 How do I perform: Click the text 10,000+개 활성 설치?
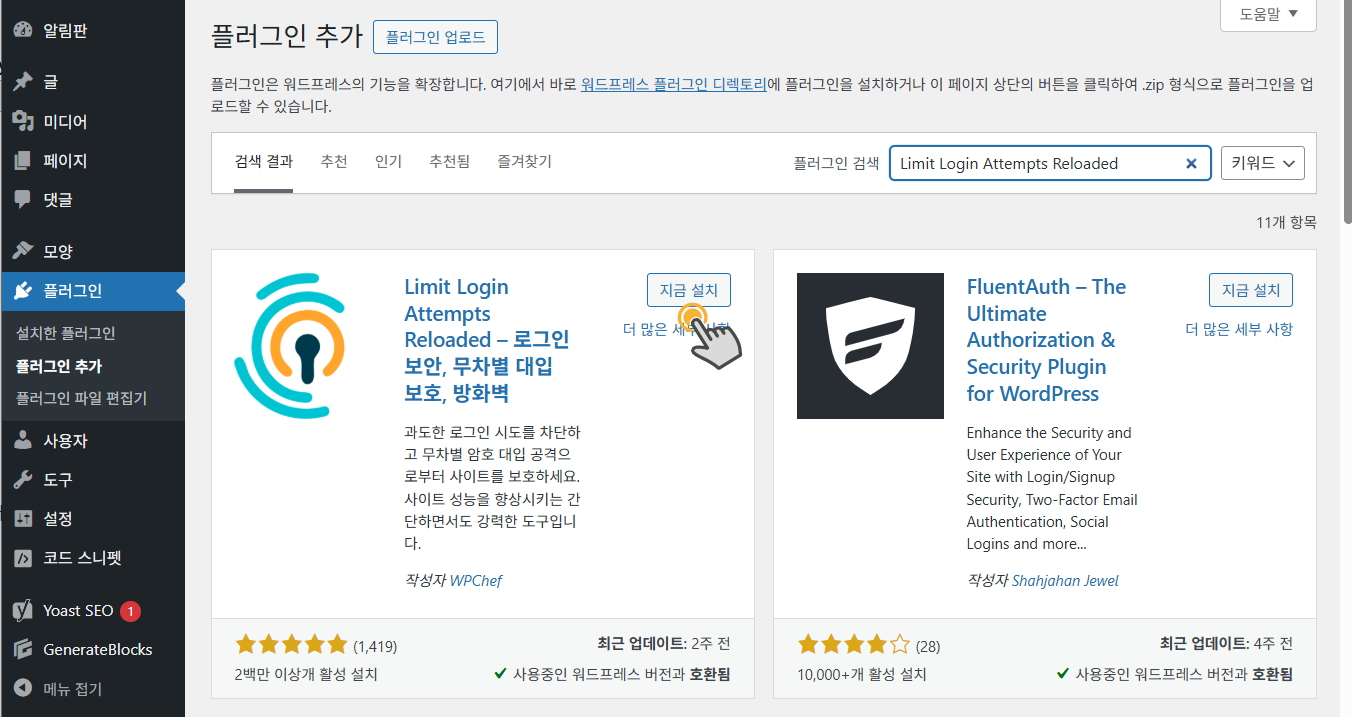pos(862,674)
